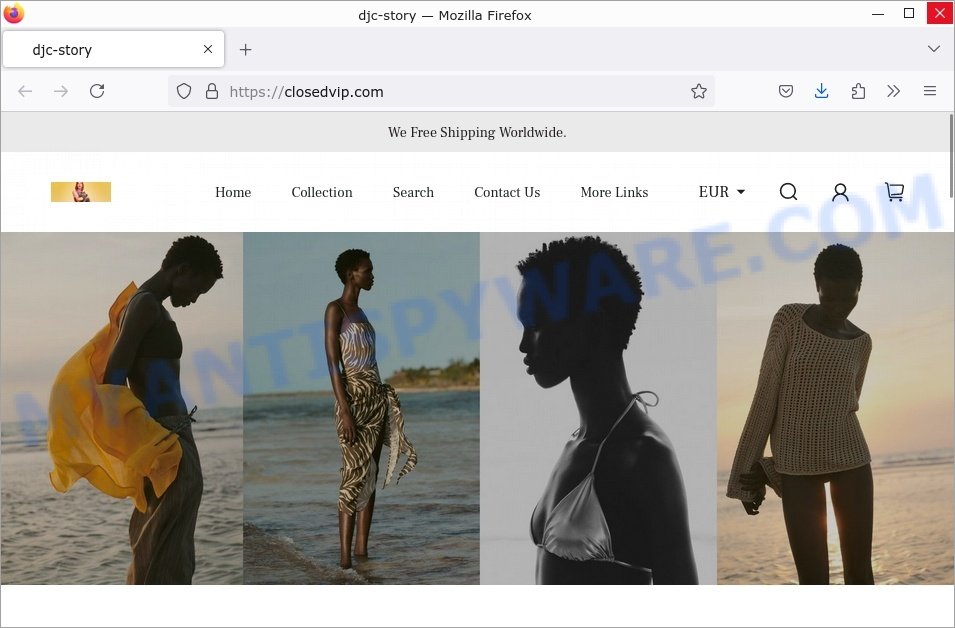This screenshot has width=955, height=628.
Task: List all tabs dropdown arrow
Action: click(934, 49)
